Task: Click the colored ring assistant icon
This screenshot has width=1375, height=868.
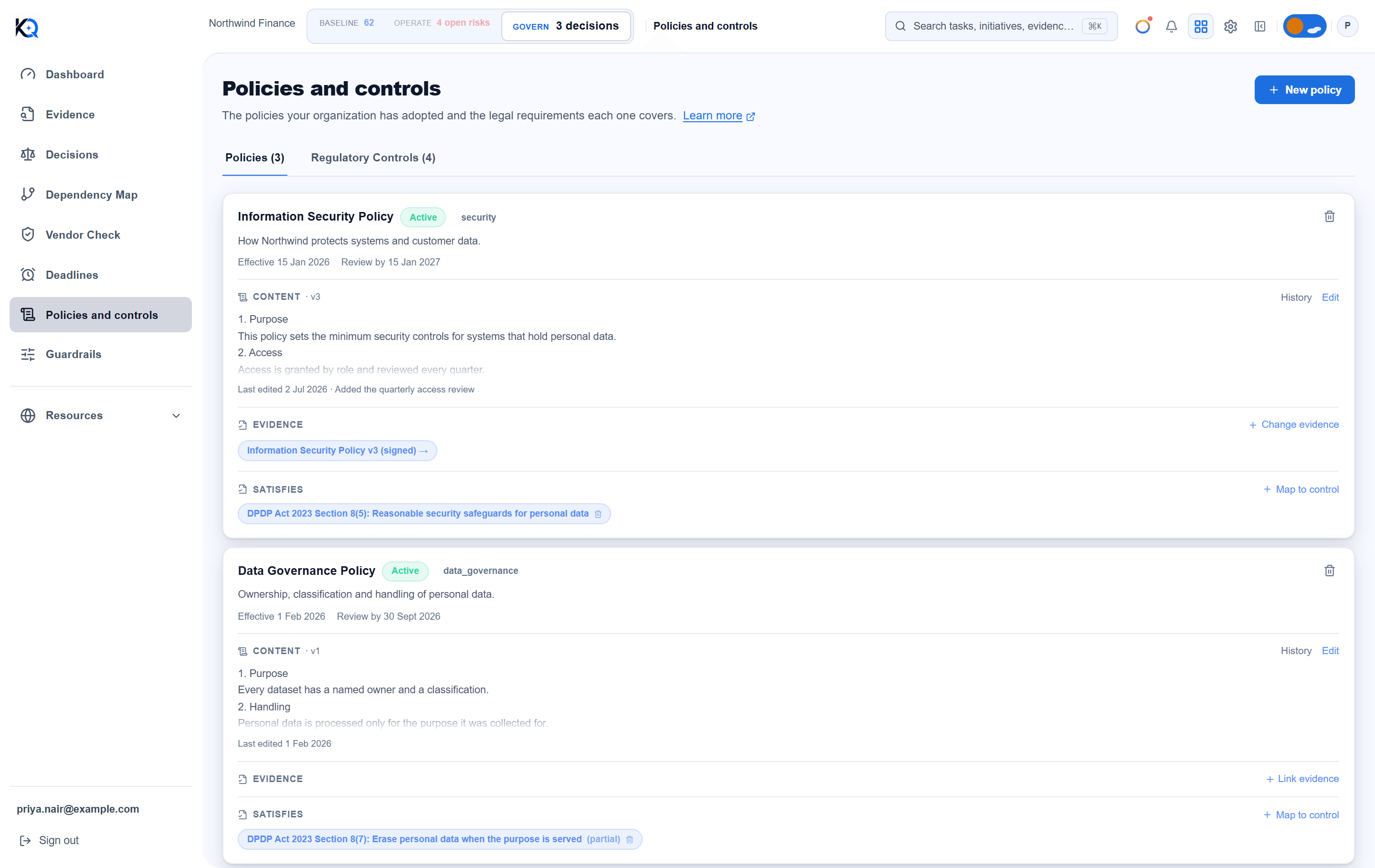Action: tap(1142, 26)
